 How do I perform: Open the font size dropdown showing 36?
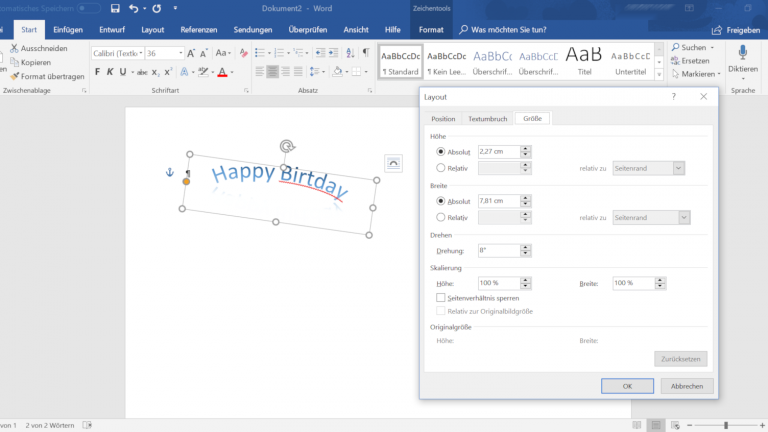coord(182,53)
